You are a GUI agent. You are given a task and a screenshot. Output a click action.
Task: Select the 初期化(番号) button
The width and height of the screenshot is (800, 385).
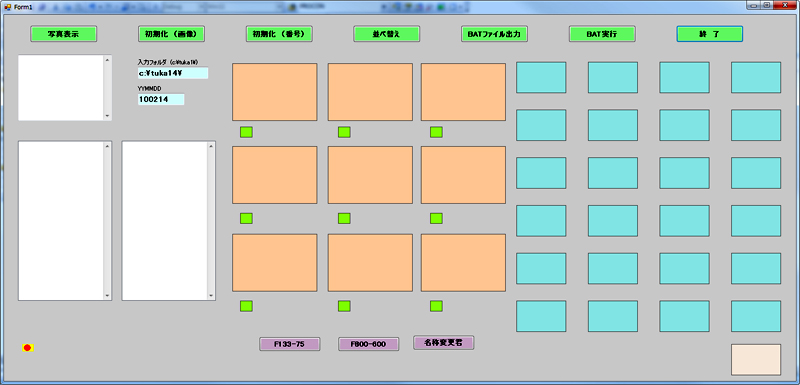point(279,34)
